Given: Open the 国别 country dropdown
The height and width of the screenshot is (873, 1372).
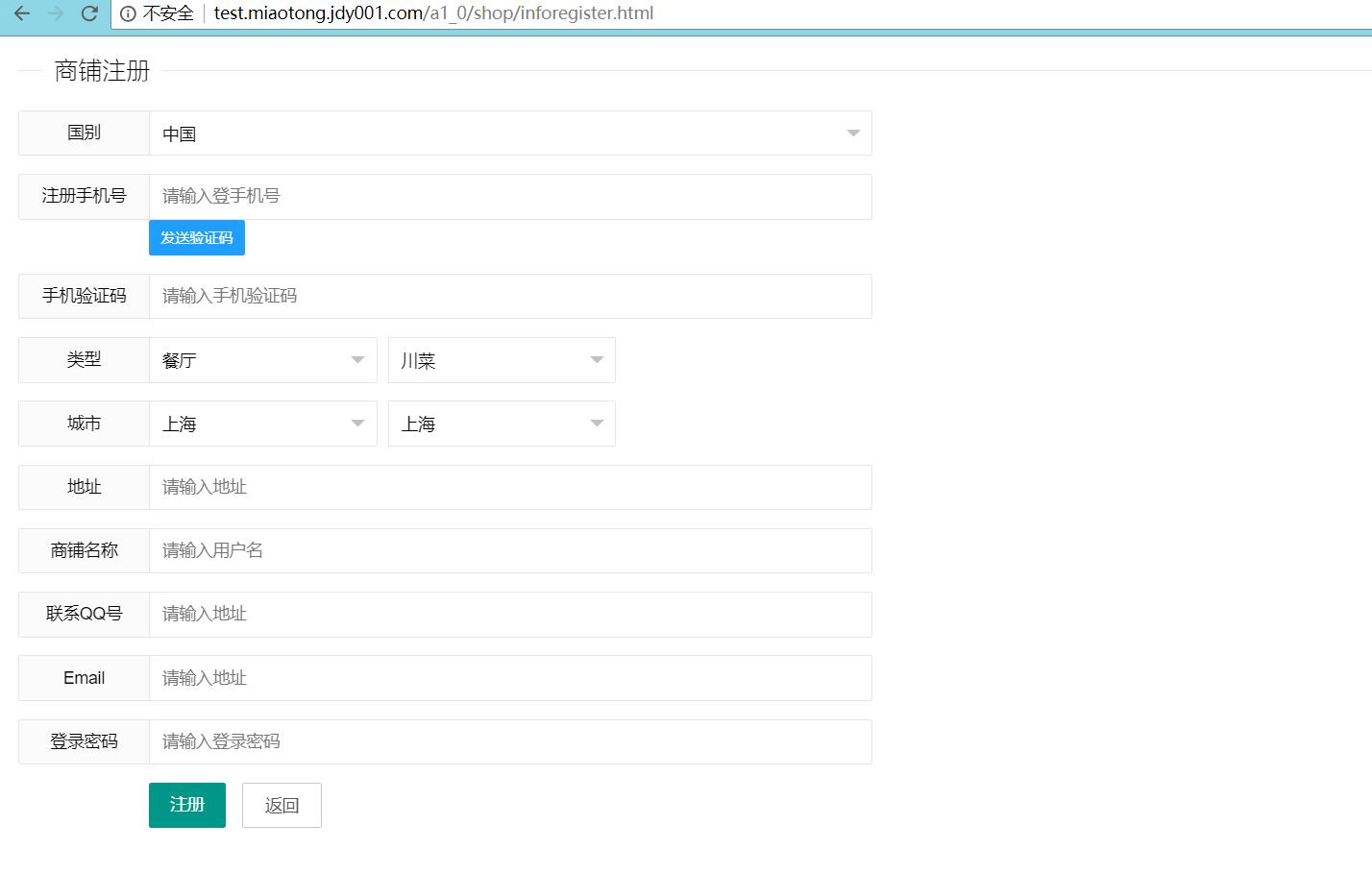Looking at the screenshot, I should (510, 133).
